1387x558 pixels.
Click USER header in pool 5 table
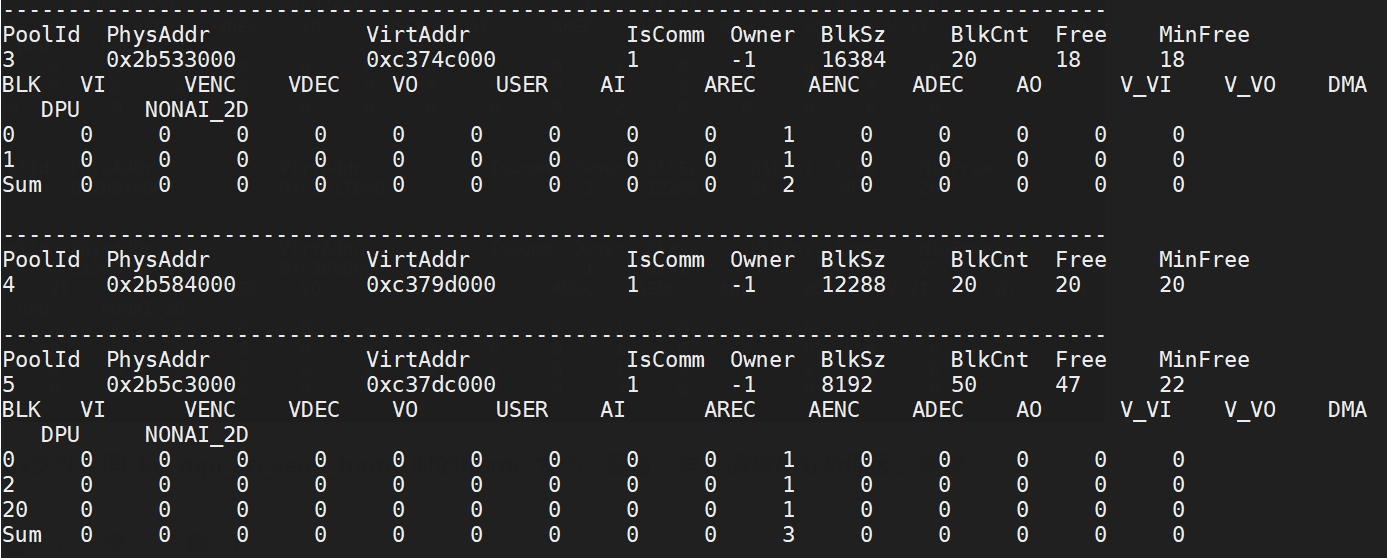click(x=522, y=410)
